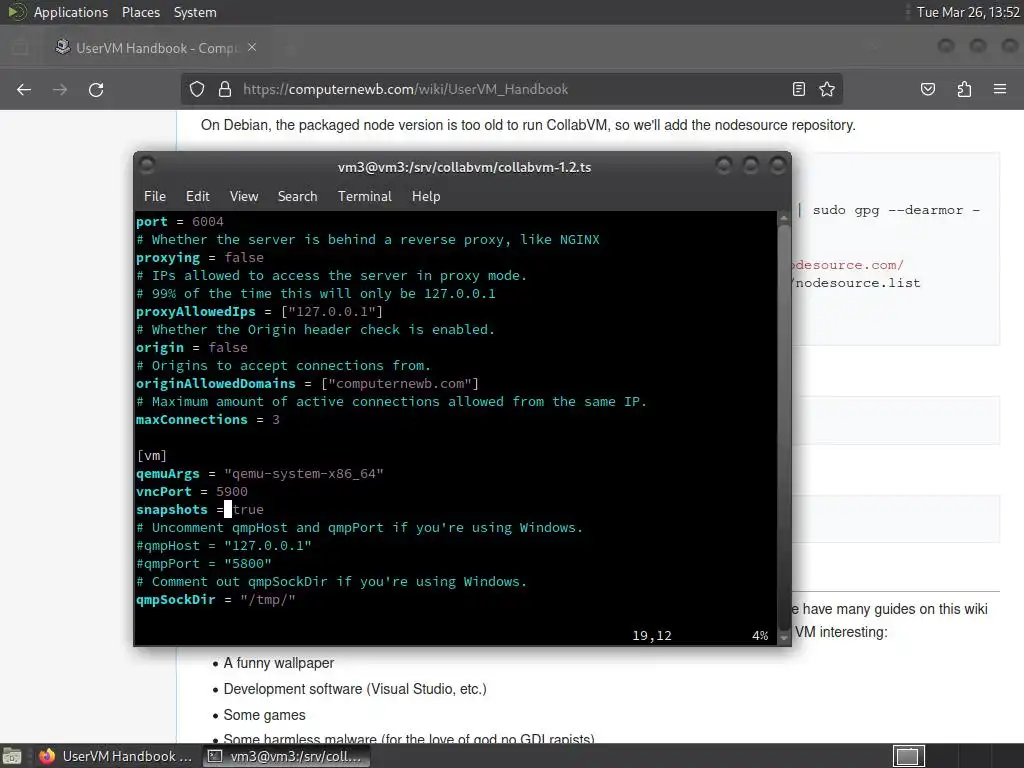
Task: Open the terminal Edit menu
Action: pos(197,197)
